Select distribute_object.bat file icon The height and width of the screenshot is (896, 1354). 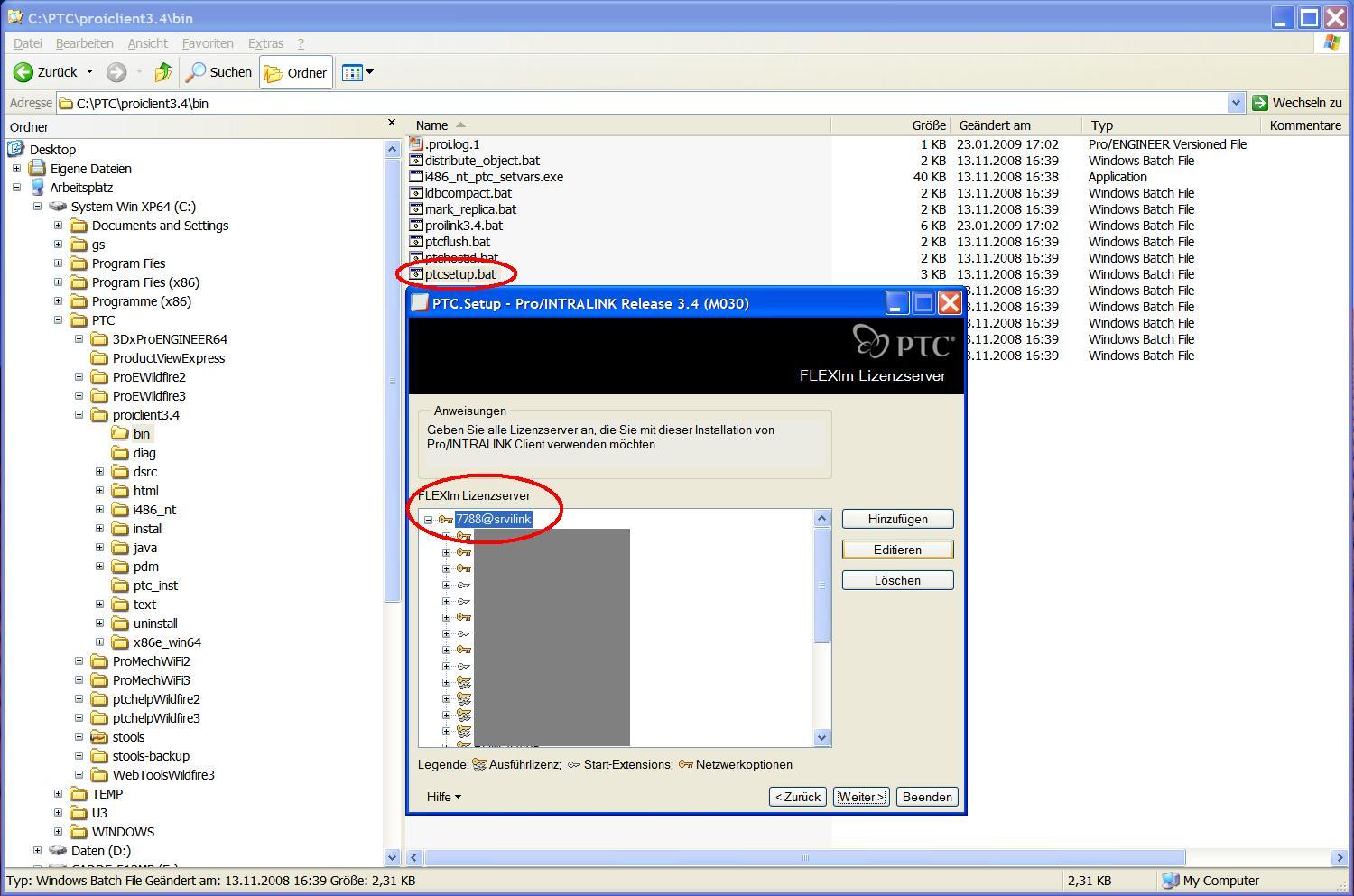[416, 161]
